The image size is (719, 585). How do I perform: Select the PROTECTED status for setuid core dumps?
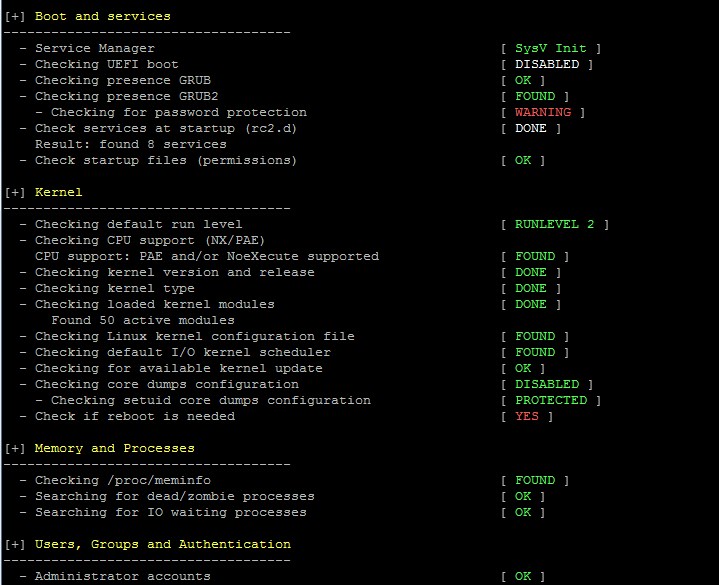click(x=550, y=400)
